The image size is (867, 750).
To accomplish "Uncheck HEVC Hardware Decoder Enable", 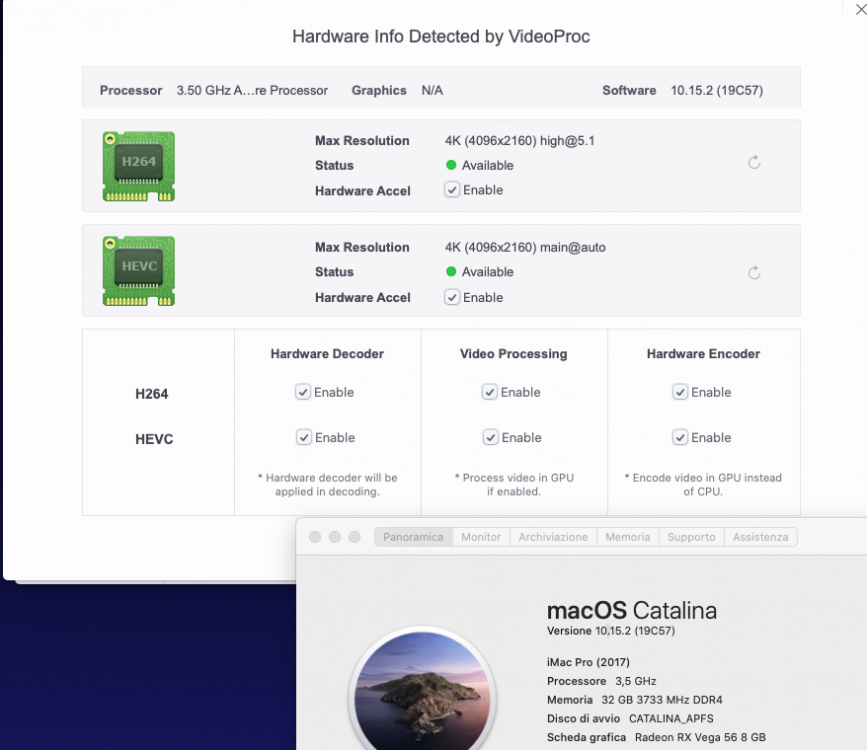I will [x=304, y=438].
